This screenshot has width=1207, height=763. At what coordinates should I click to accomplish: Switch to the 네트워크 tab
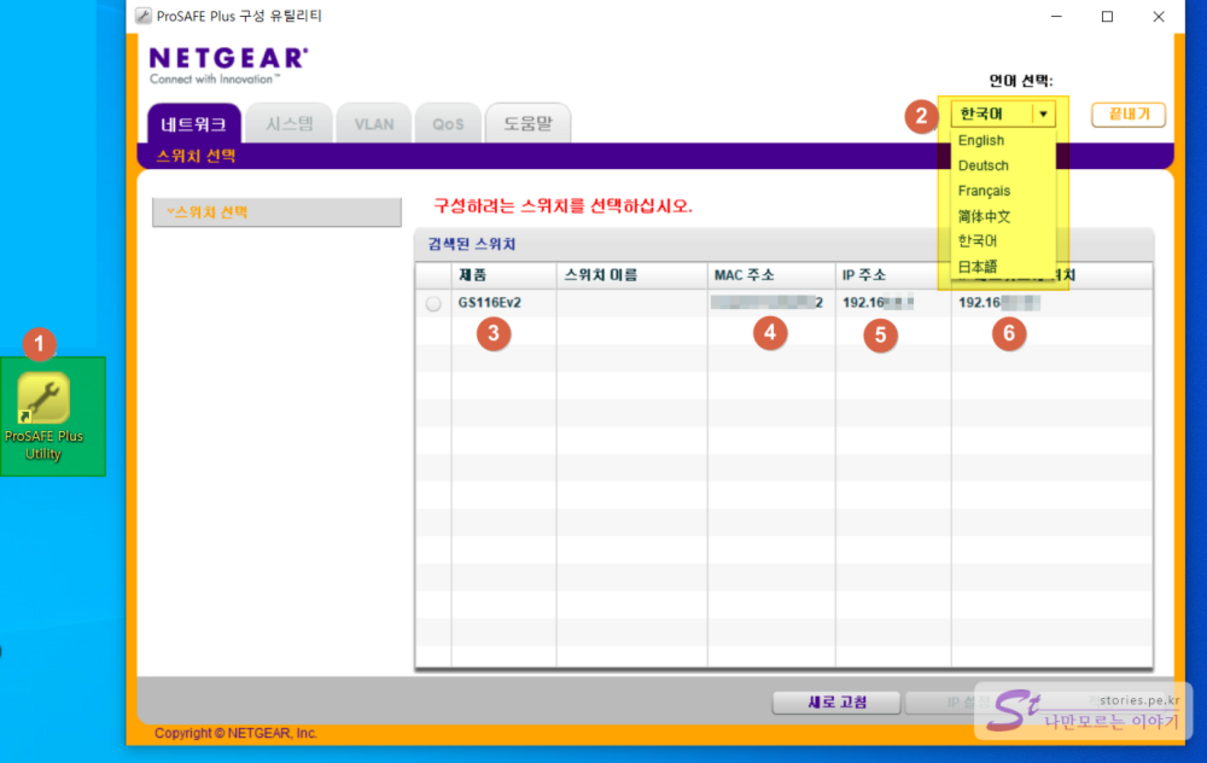[194, 125]
